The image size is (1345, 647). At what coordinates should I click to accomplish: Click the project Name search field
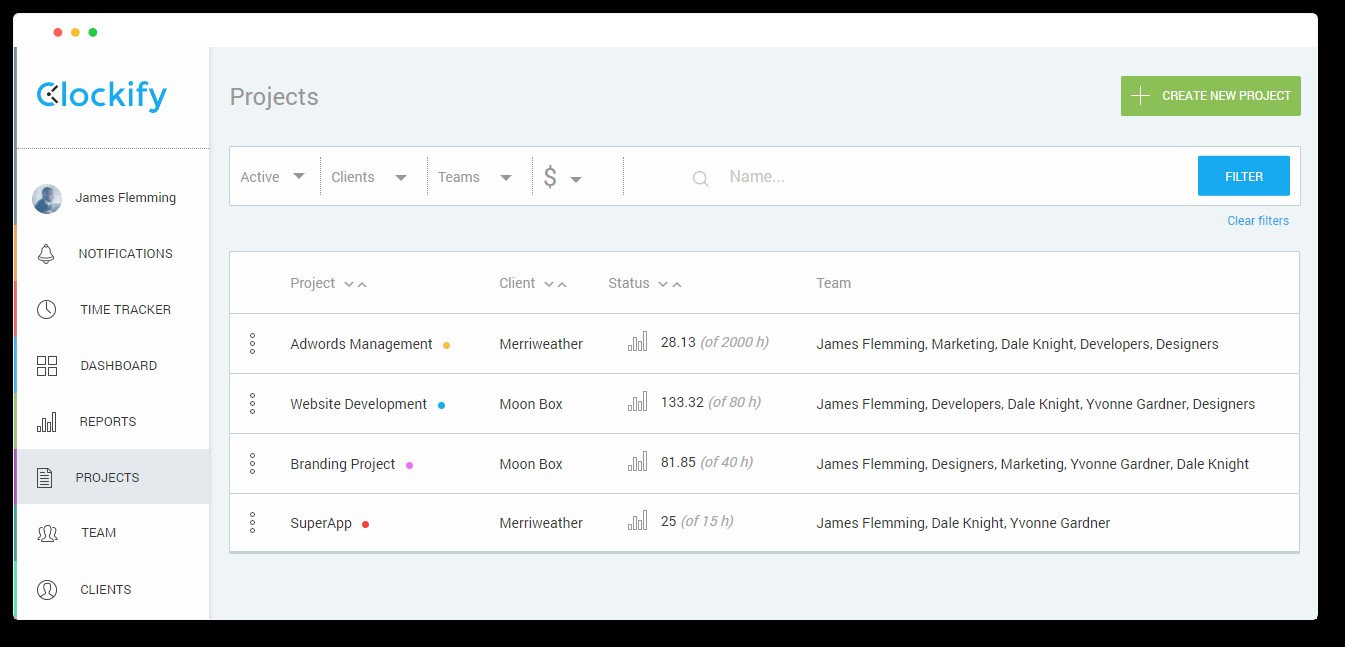[x=950, y=177]
